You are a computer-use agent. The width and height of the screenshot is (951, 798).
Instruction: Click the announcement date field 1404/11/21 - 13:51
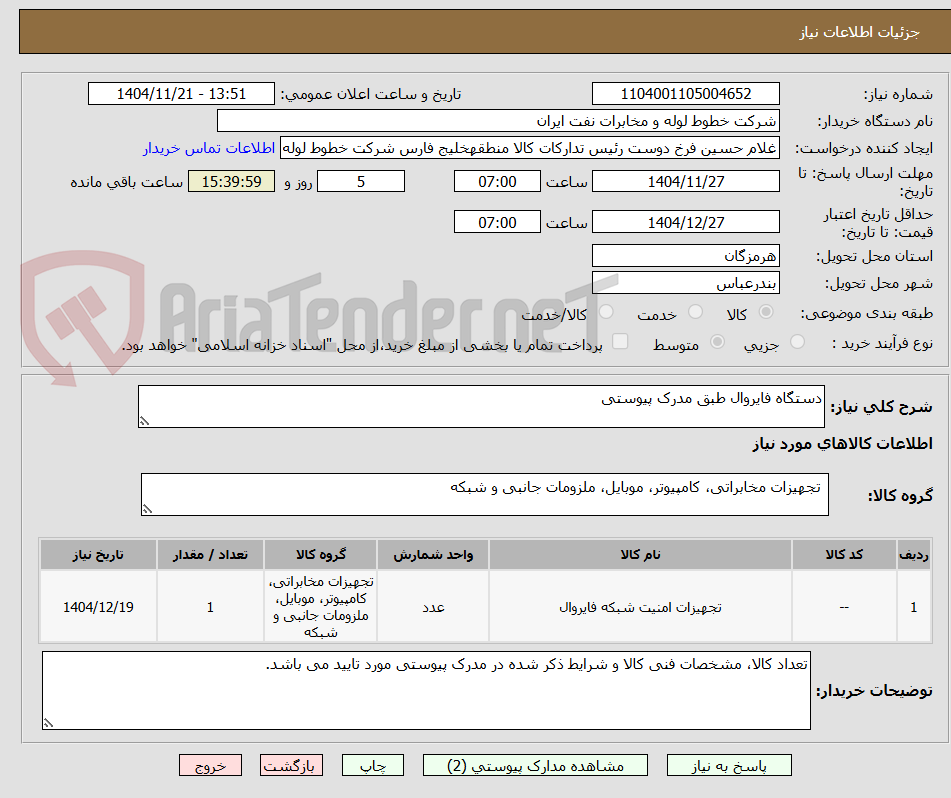181,94
